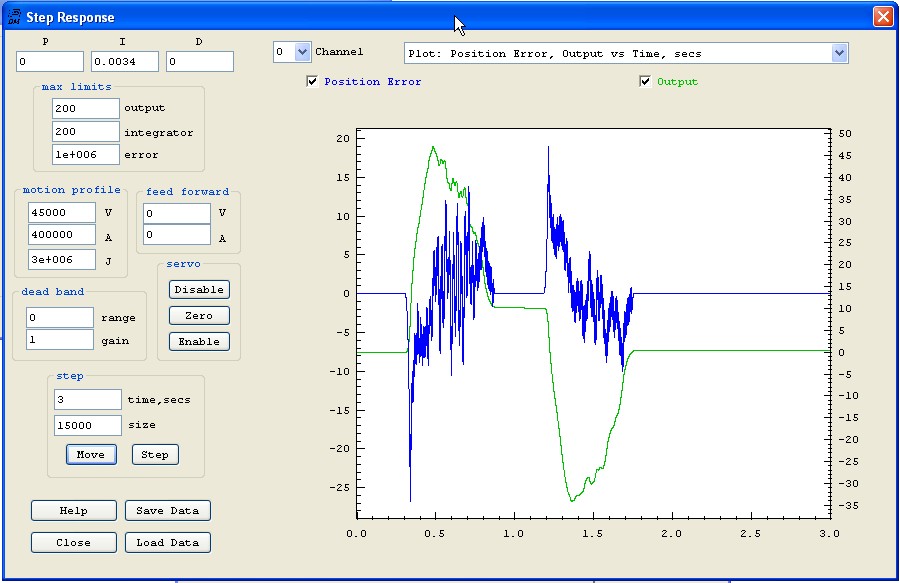Click the Step Response title bar icon
The image size is (900, 583).
click(x=14, y=17)
